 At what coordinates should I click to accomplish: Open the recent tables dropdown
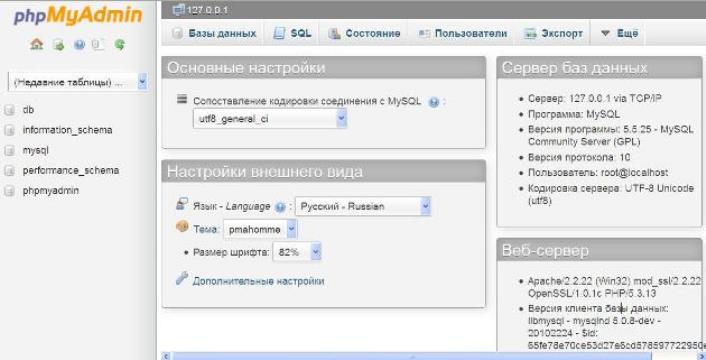78,82
